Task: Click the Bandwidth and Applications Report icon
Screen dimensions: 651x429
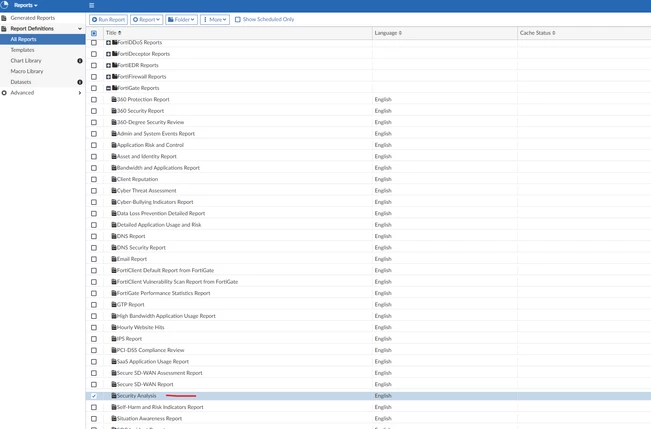Action: [114, 168]
